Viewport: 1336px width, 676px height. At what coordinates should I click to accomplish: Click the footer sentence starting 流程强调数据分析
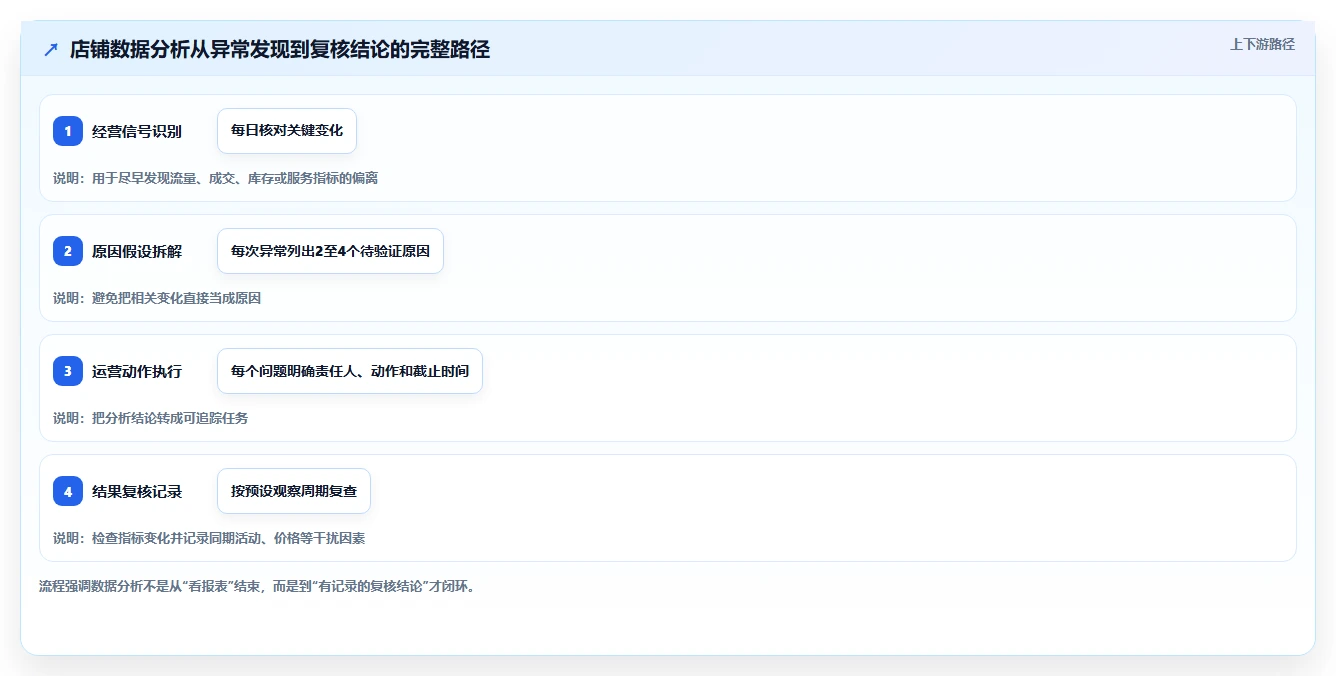click(x=258, y=586)
